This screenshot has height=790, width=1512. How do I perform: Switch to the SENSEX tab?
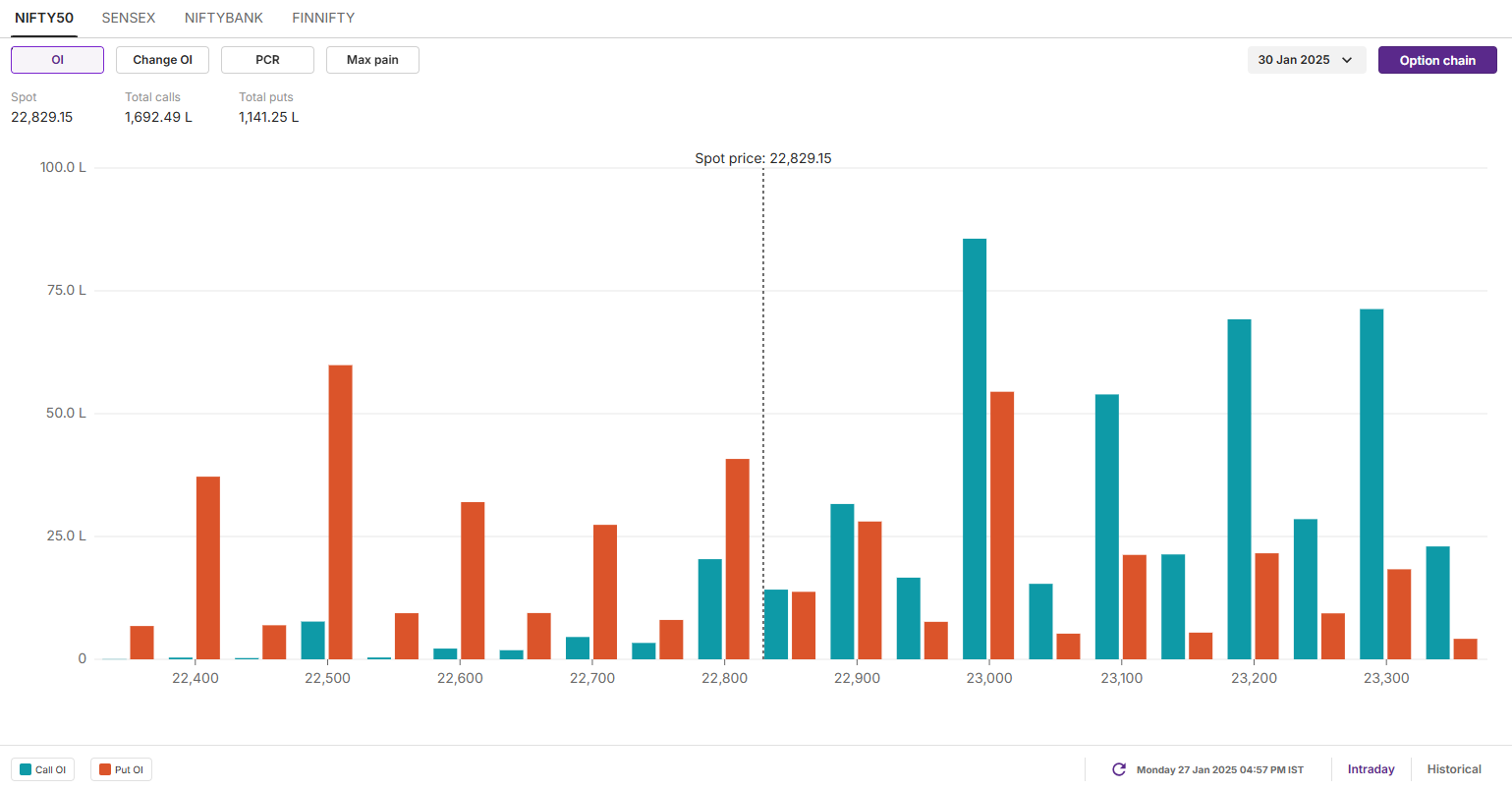pos(129,18)
